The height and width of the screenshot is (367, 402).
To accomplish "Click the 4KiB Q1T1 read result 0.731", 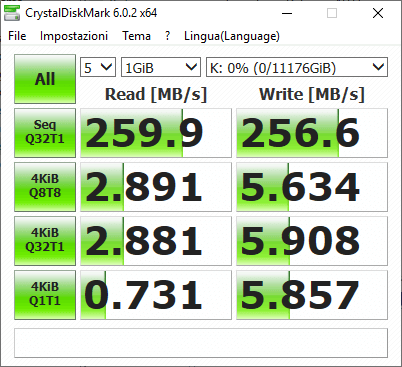I will point(156,295).
